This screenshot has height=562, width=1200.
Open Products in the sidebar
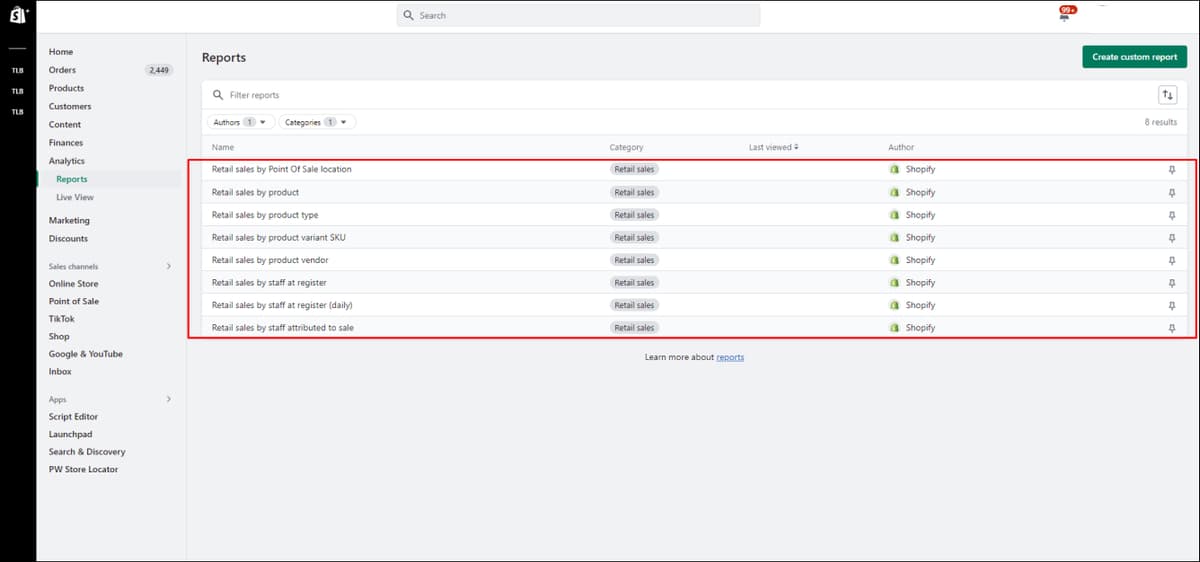pyautogui.click(x=66, y=88)
